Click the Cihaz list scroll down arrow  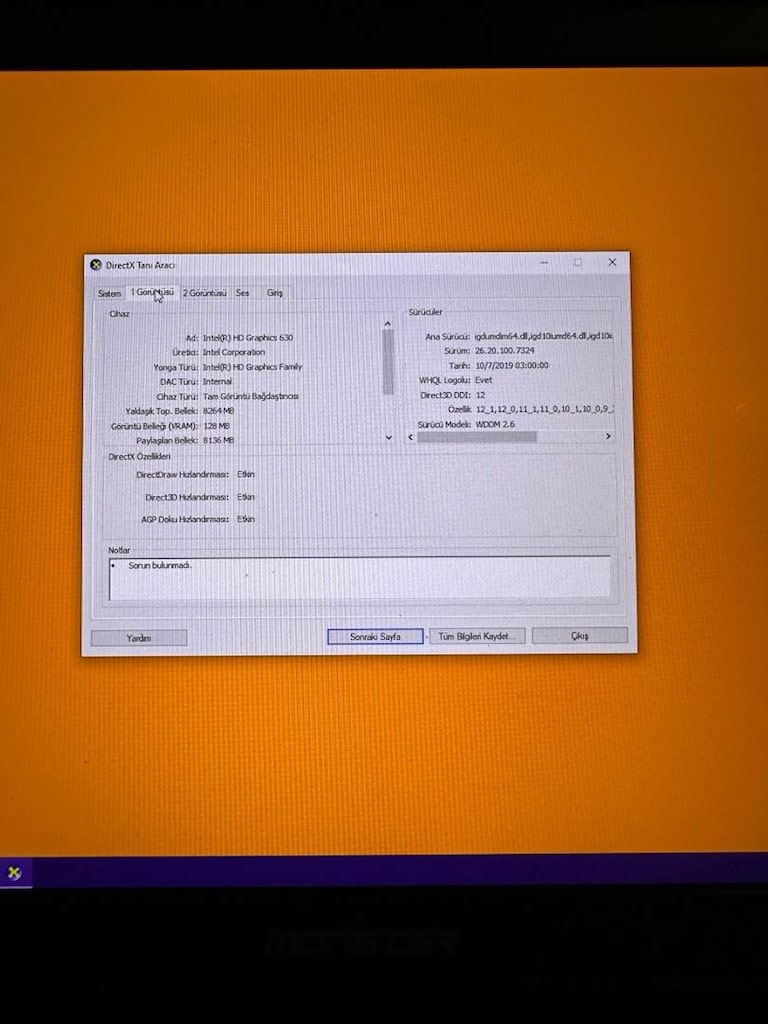pyautogui.click(x=389, y=438)
